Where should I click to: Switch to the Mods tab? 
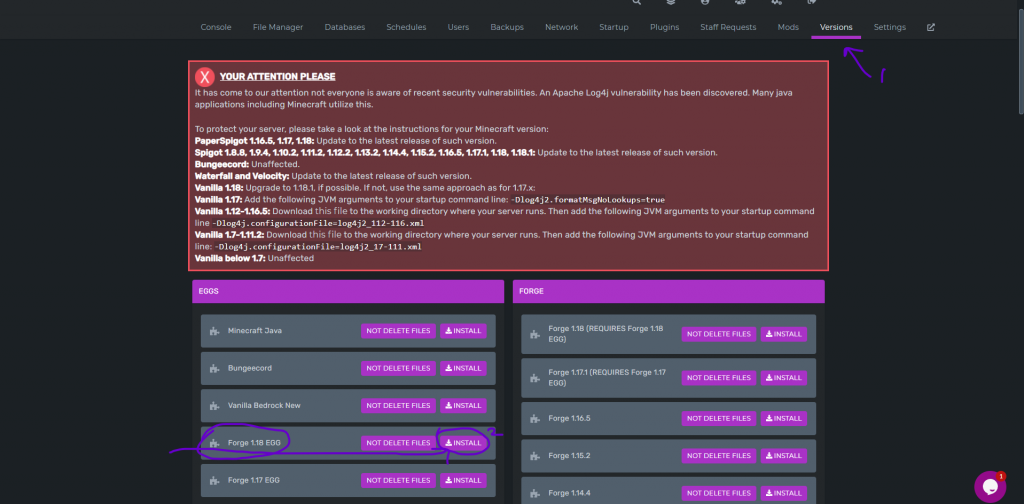point(788,27)
